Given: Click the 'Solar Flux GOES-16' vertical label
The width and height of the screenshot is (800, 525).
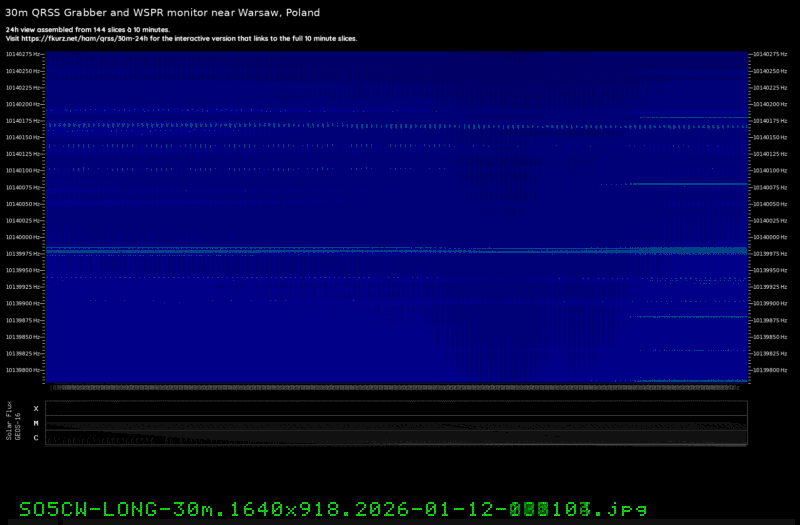Looking at the screenshot, I should (13, 421).
